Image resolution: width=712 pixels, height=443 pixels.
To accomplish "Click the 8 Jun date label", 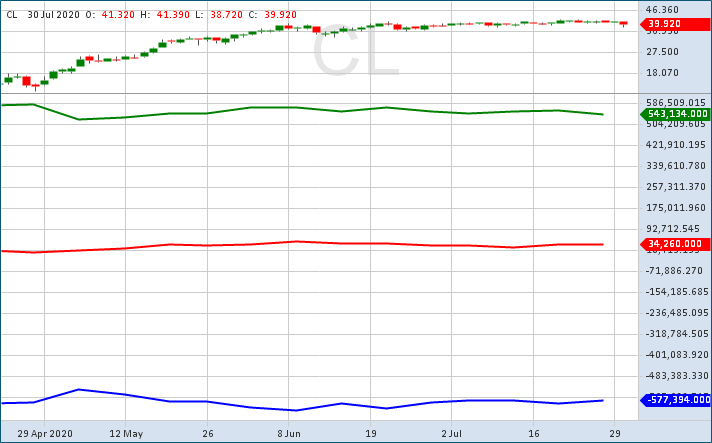I will pos(289,433).
